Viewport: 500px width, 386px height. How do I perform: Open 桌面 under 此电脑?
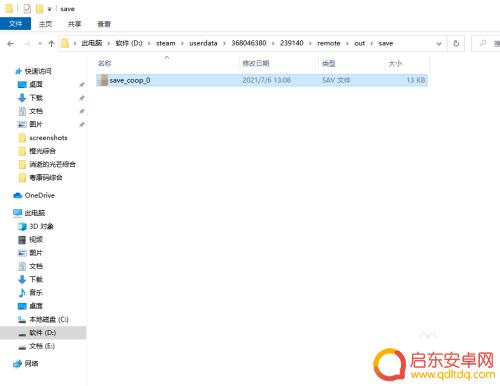click(x=36, y=306)
